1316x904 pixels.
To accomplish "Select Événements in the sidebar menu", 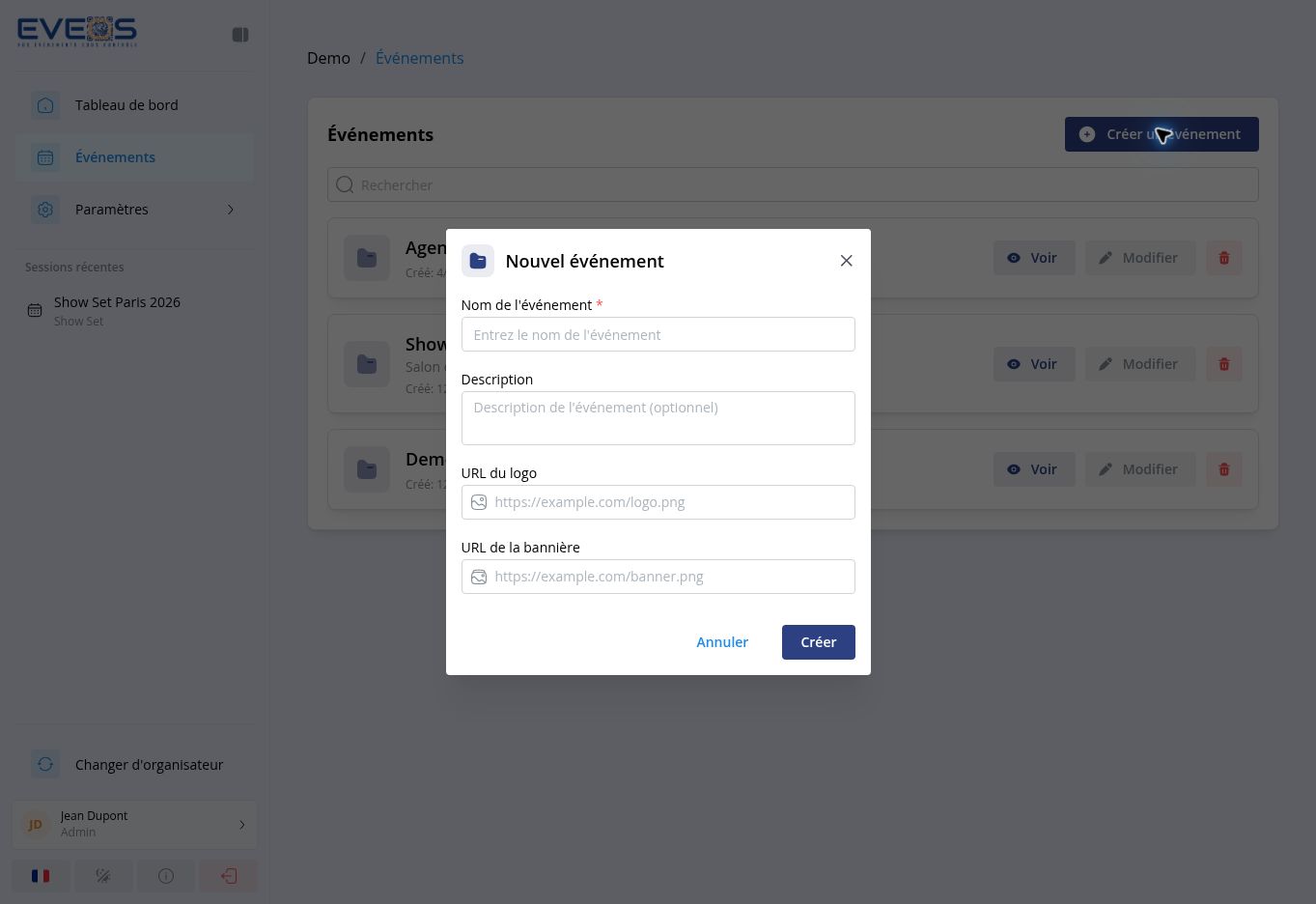I will pyautogui.click(x=134, y=157).
